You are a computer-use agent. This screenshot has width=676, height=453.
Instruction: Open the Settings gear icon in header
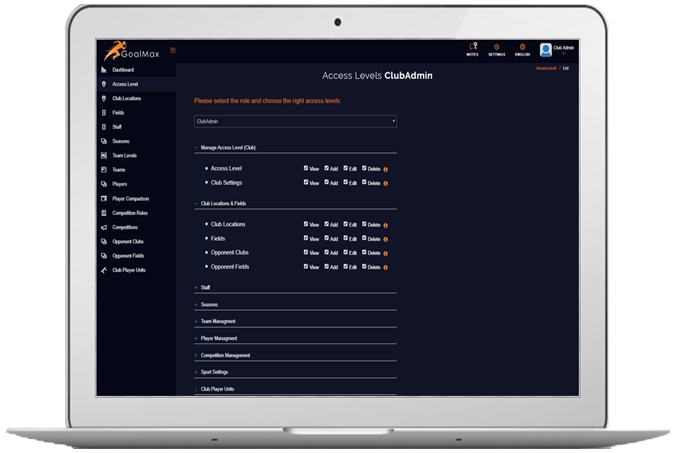pos(497,48)
